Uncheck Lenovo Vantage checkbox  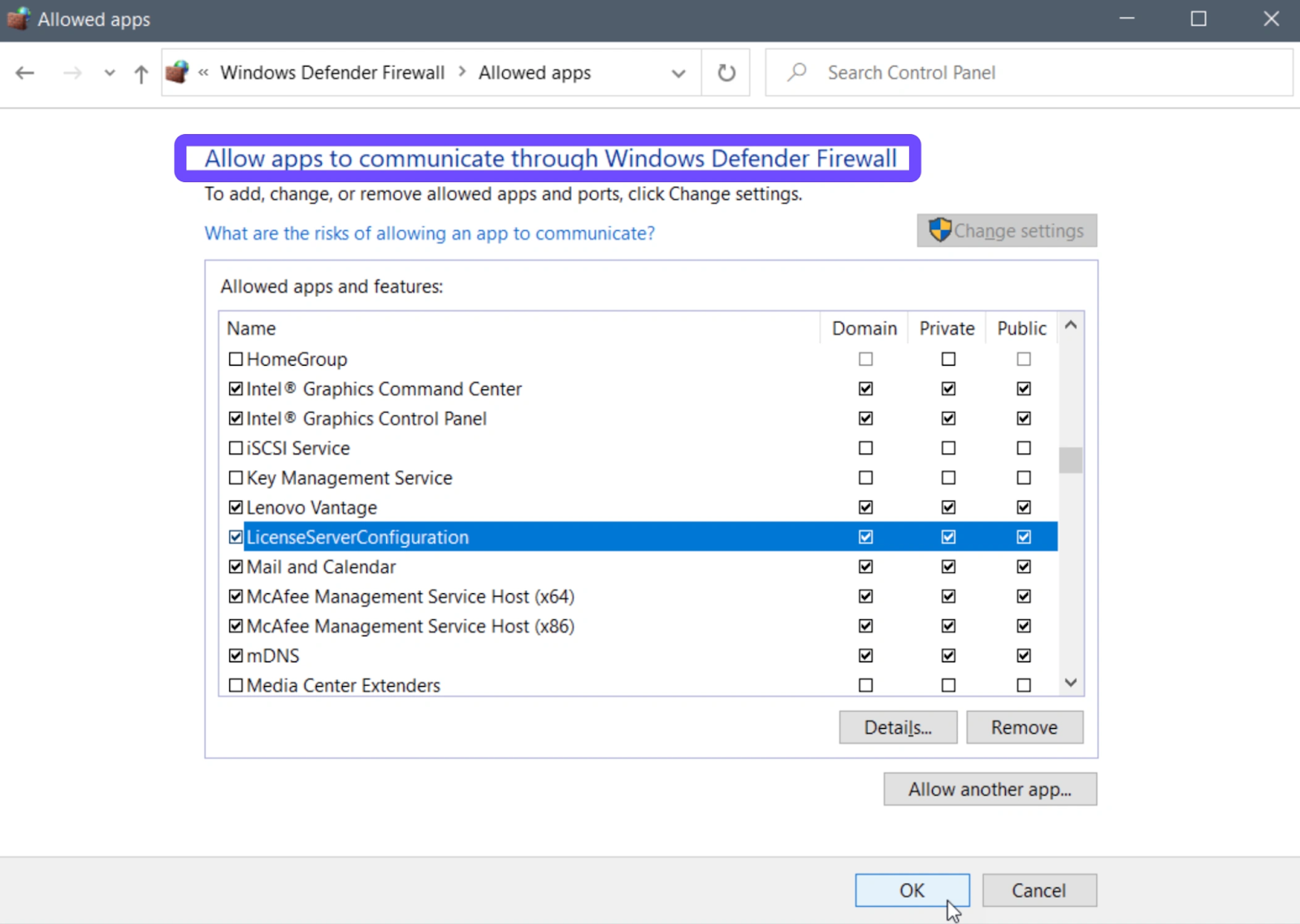[236, 507]
